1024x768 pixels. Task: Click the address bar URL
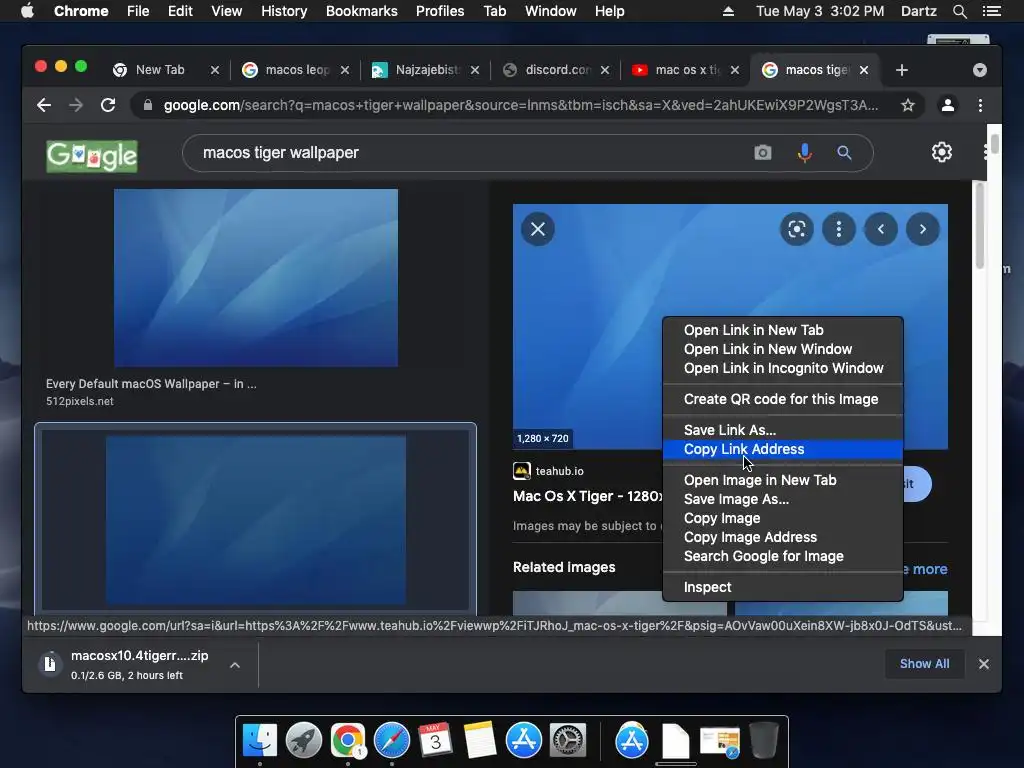(x=520, y=105)
